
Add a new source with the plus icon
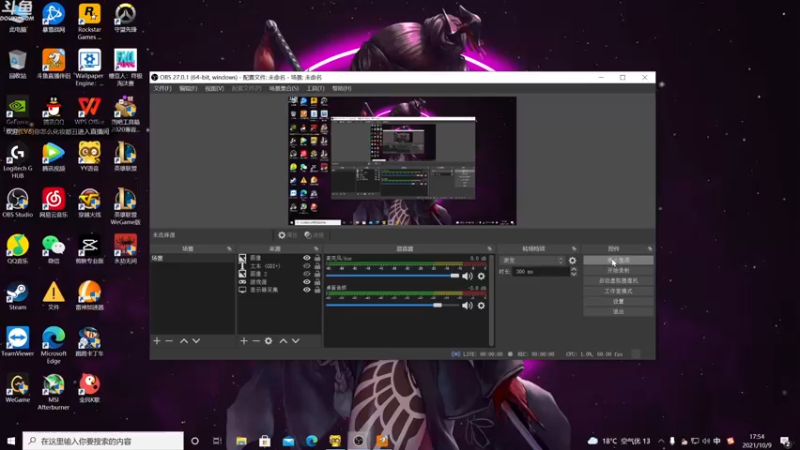tap(244, 341)
